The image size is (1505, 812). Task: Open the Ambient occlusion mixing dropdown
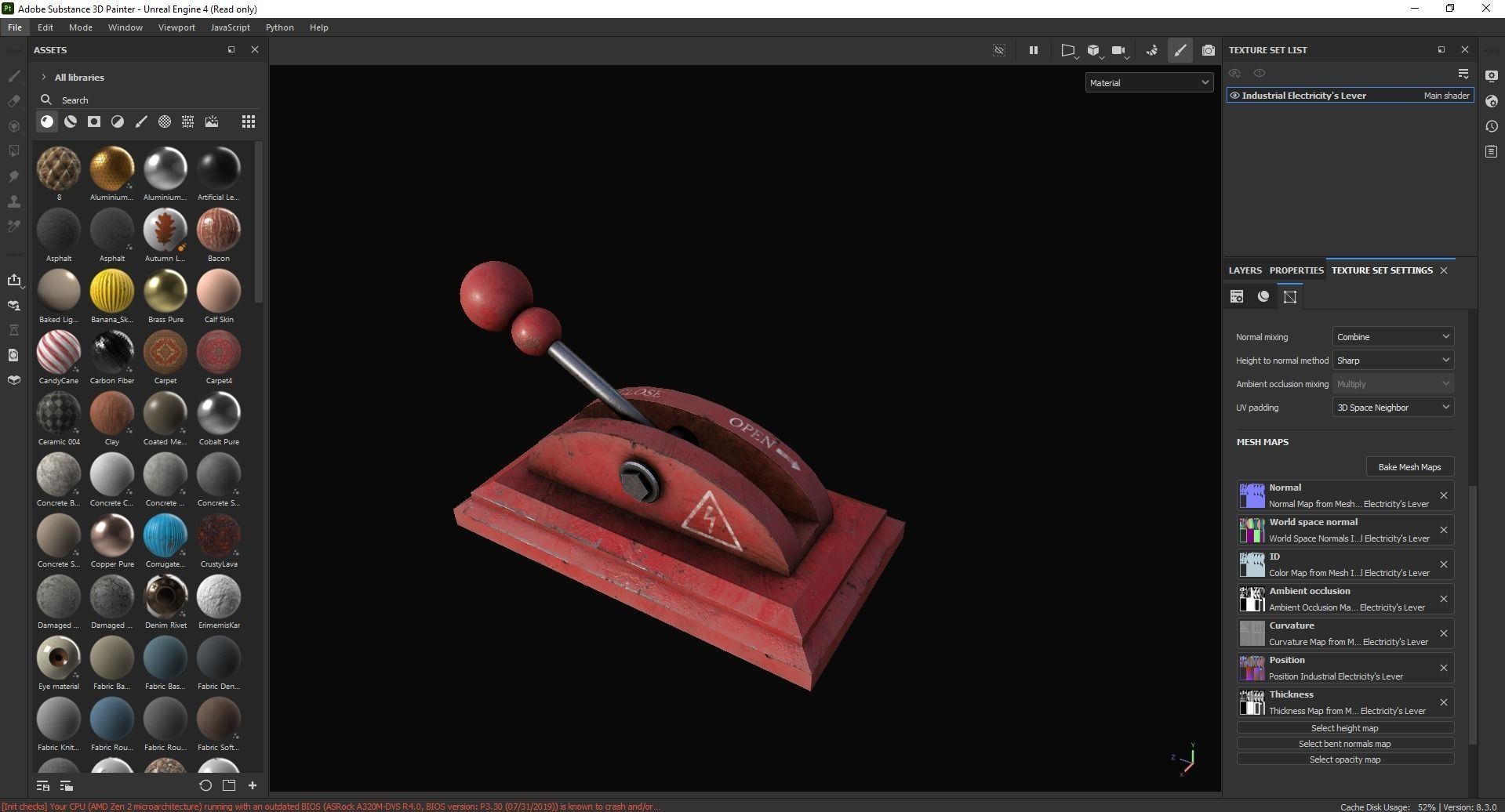pyautogui.click(x=1393, y=384)
